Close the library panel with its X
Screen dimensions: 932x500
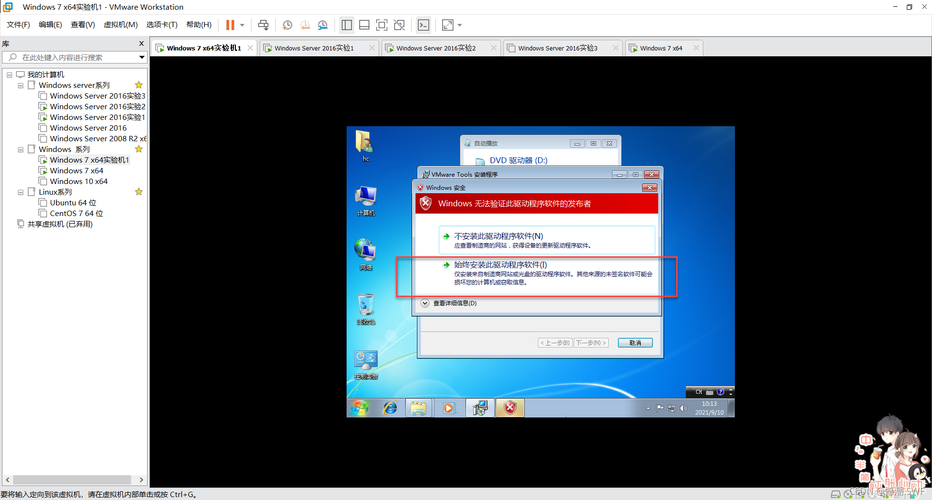click(x=141, y=43)
